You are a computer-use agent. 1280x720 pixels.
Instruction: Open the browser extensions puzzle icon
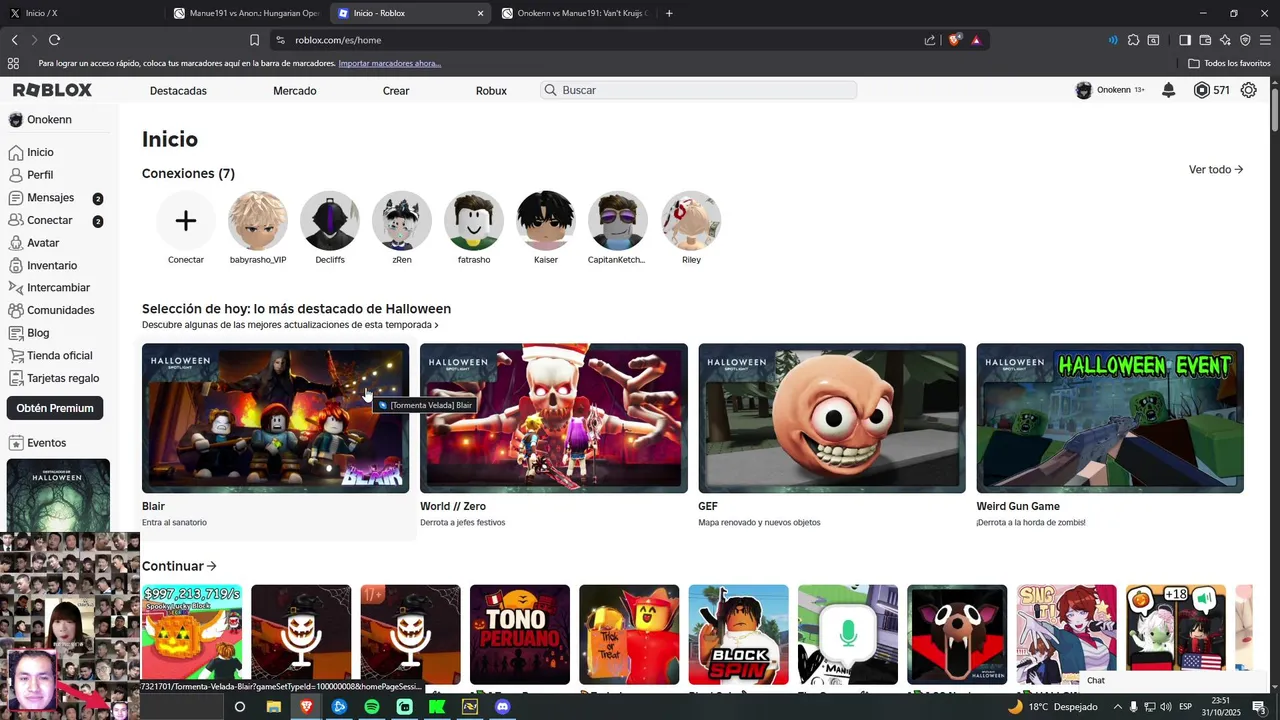click(x=1133, y=40)
